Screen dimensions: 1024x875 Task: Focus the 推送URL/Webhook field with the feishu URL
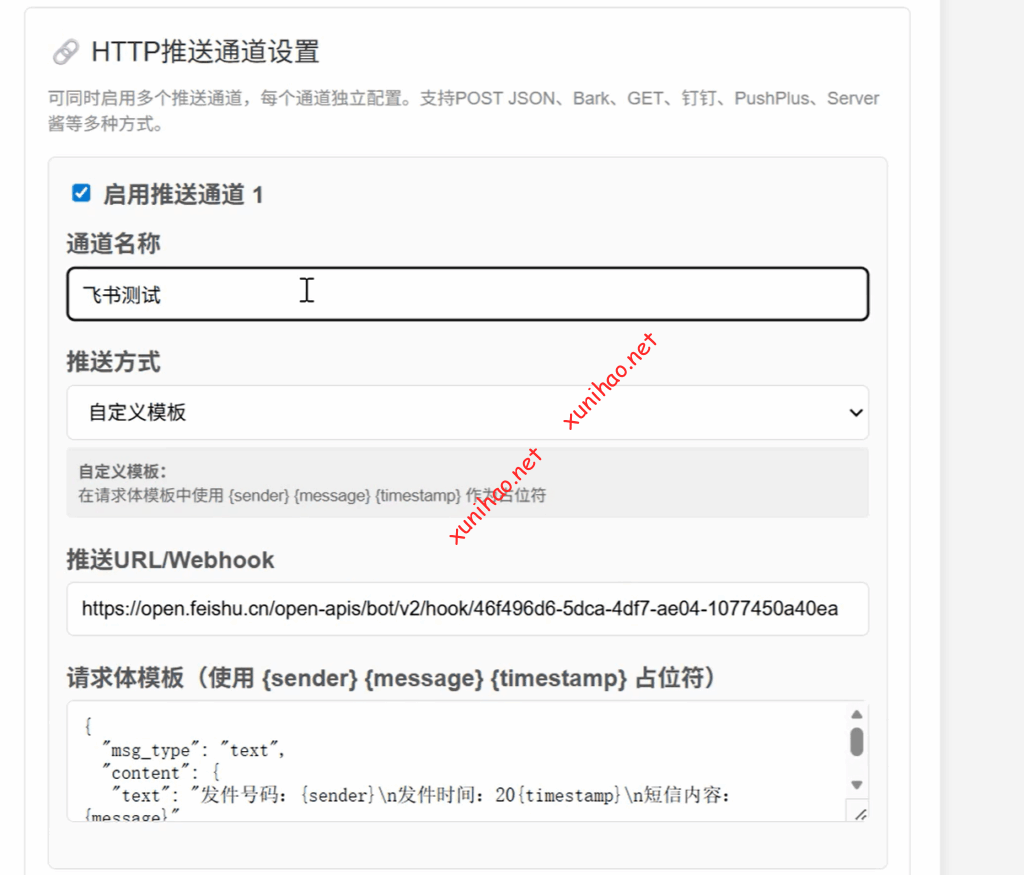tap(467, 608)
